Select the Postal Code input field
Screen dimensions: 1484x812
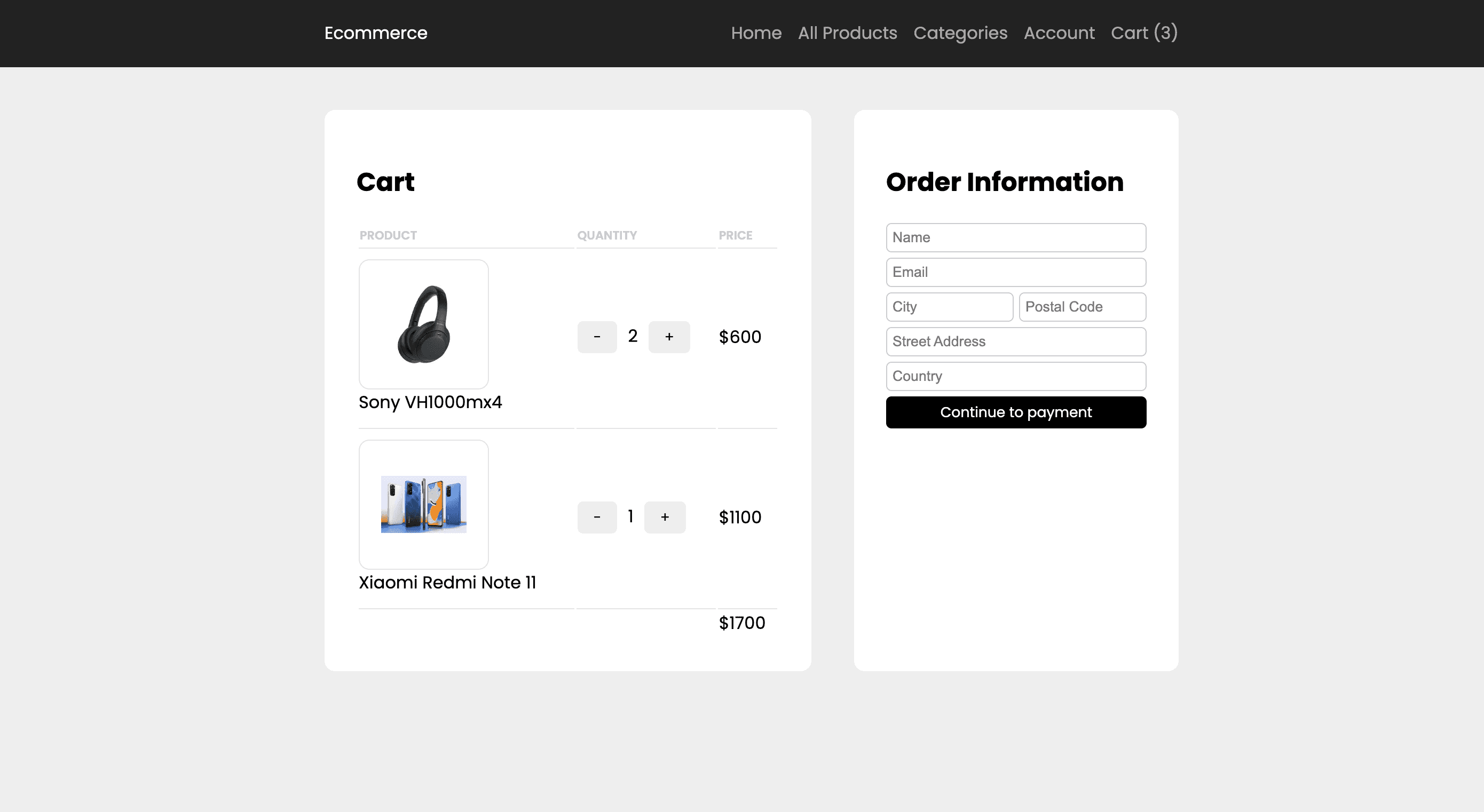point(1082,307)
